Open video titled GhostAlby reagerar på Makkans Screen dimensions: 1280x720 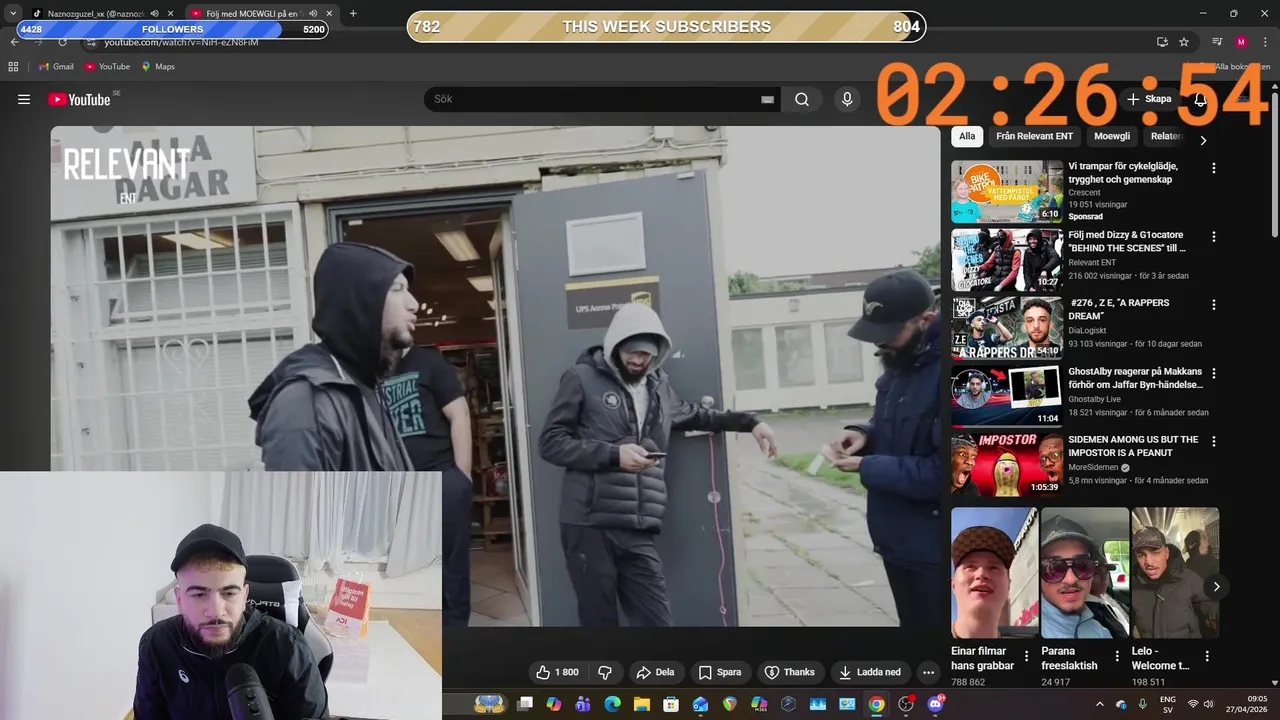pyautogui.click(x=1135, y=378)
